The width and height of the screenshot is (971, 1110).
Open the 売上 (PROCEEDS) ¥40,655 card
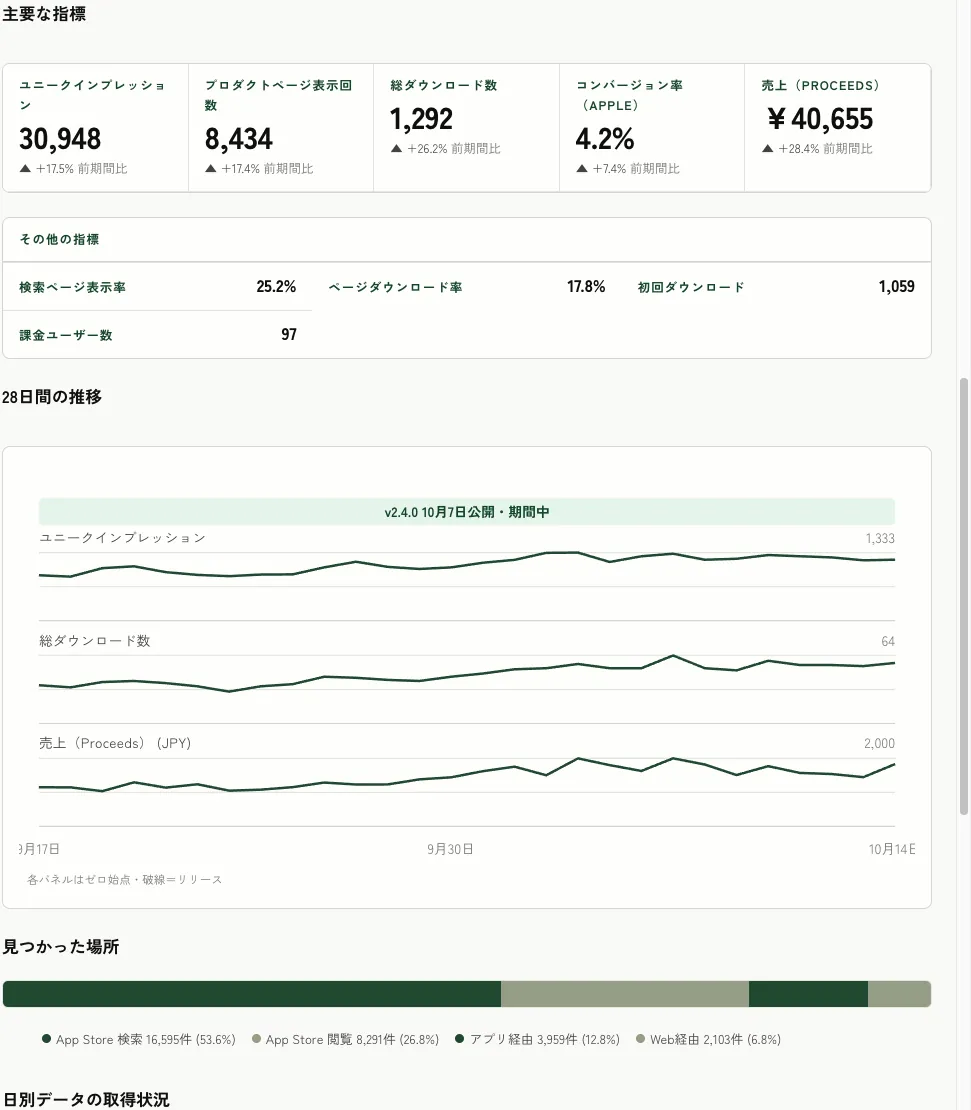[837, 127]
